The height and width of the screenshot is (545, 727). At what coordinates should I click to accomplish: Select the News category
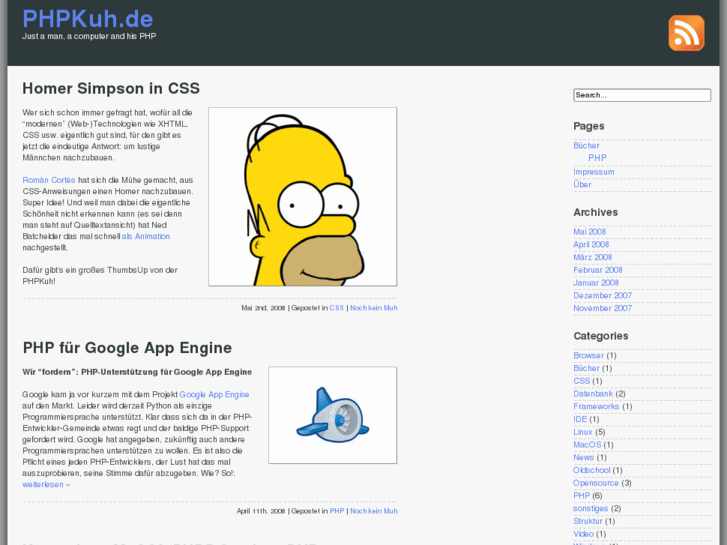[x=583, y=457]
